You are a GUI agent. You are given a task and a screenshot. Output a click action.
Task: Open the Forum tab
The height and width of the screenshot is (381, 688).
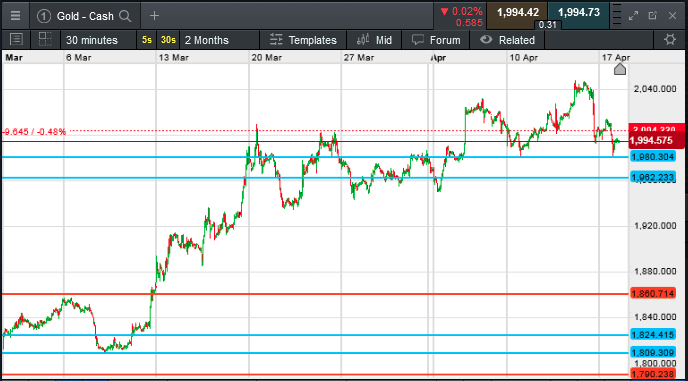[x=436, y=40]
